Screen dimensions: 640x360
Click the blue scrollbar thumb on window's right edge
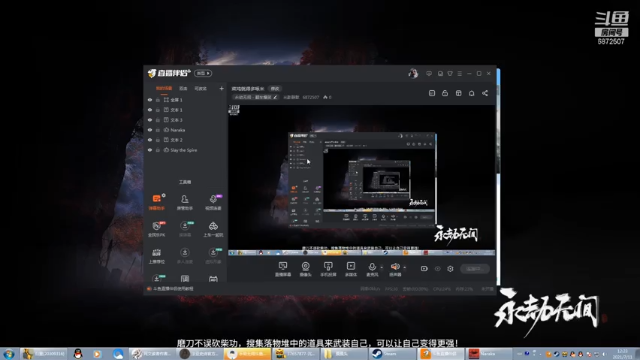pos(498,77)
